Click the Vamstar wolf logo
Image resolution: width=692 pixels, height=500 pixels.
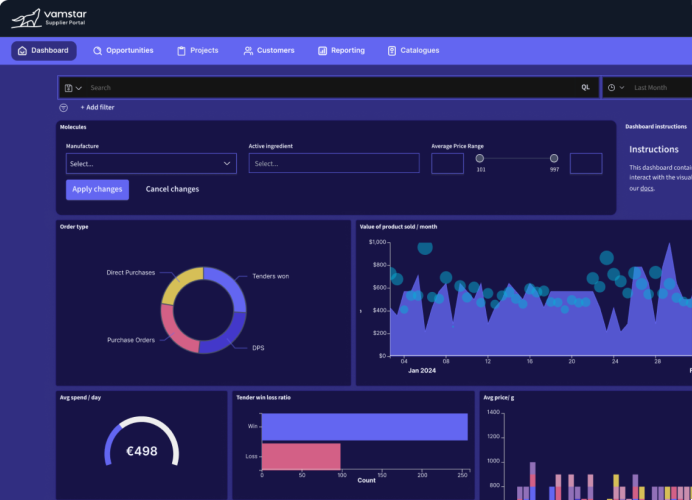(26, 19)
